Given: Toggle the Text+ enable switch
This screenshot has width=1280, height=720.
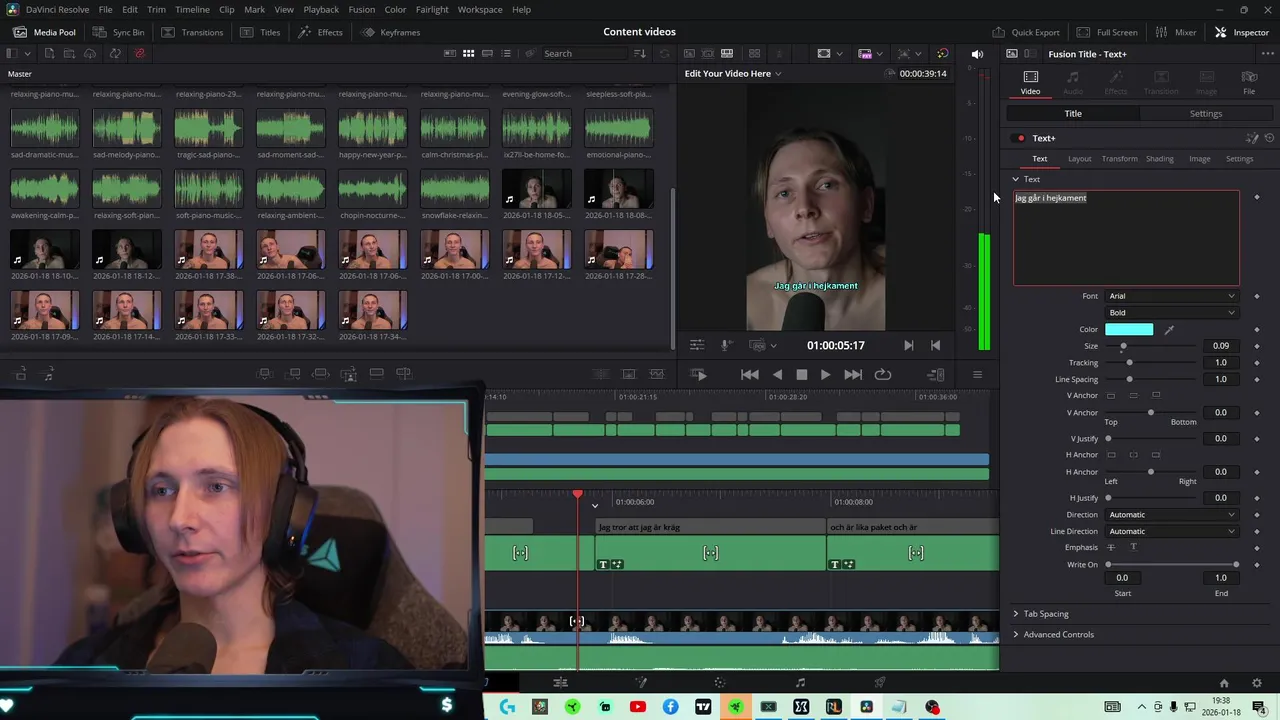Looking at the screenshot, I should (x=1020, y=138).
